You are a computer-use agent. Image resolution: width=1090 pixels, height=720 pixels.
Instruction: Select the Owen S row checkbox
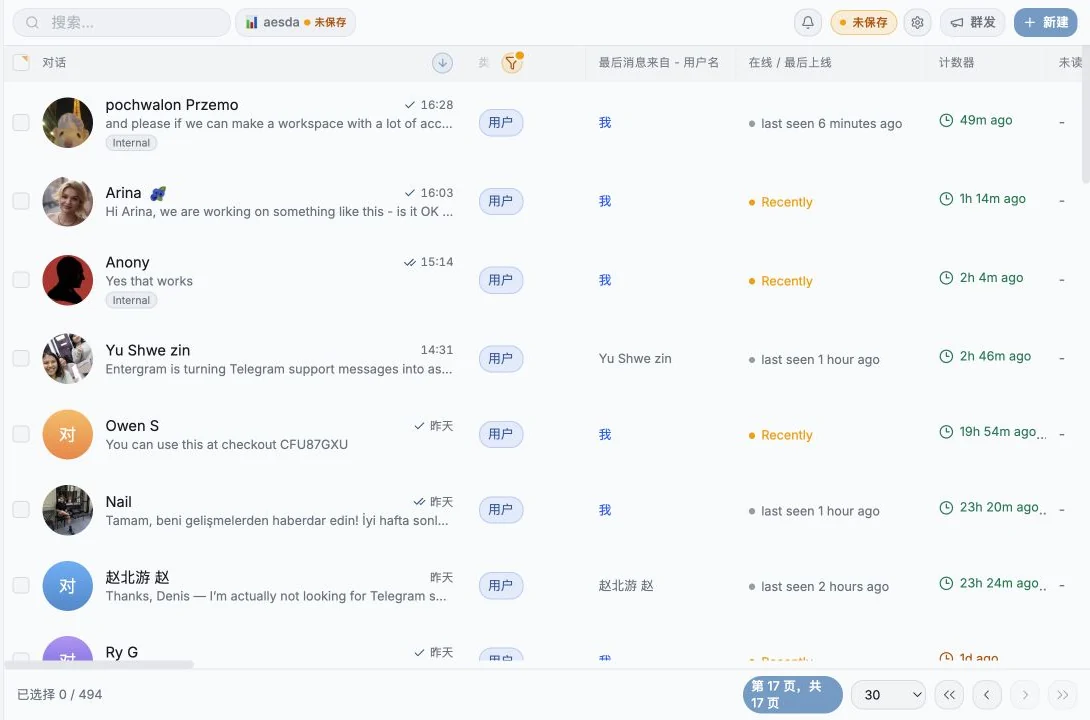(x=21, y=434)
